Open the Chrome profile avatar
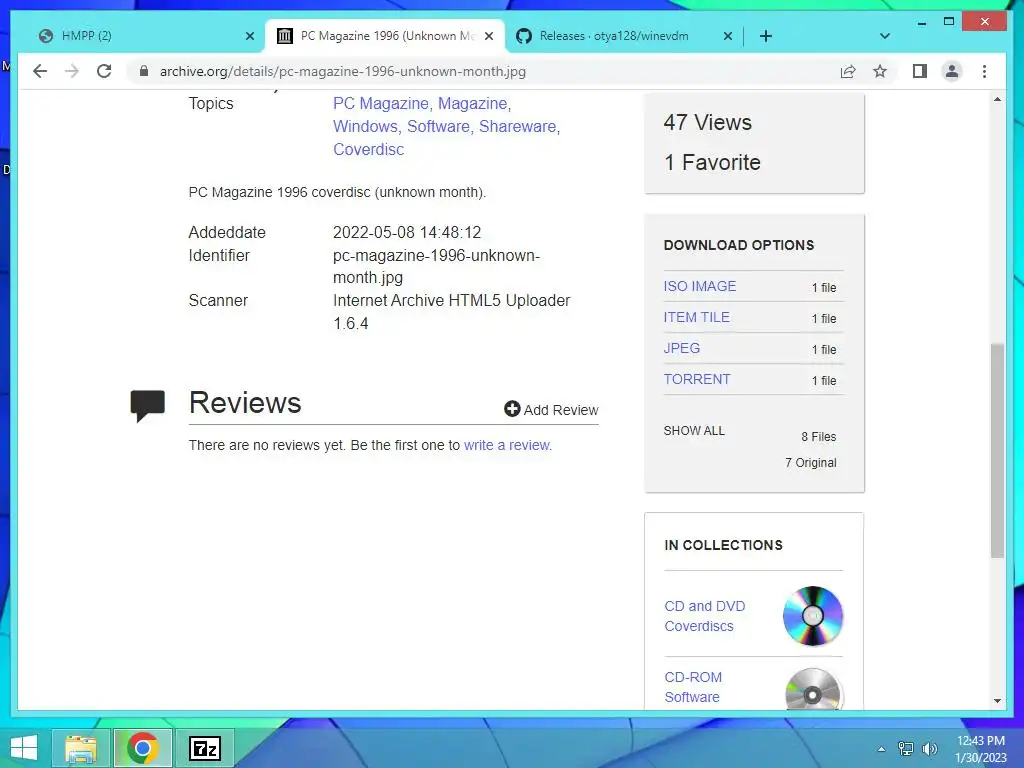Screen dimensions: 1024x768 pyautogui.click(x=952, y=71)
